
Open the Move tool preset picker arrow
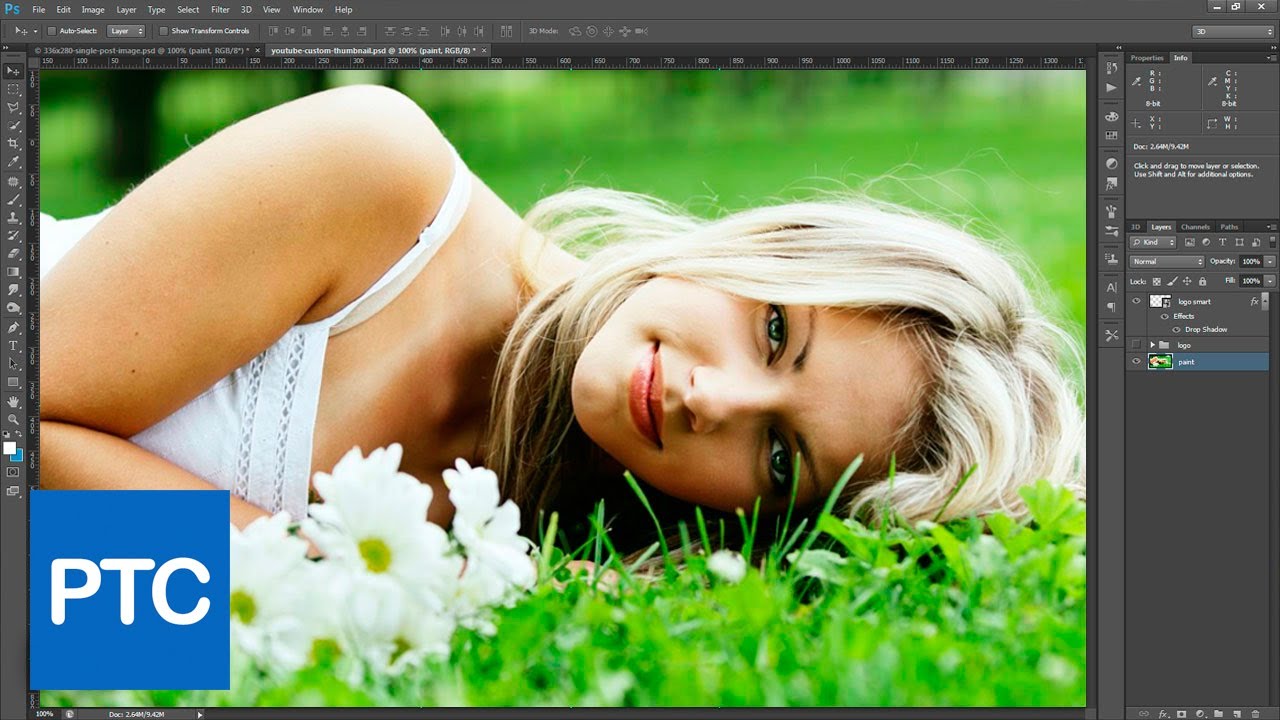tap(35, 31)
